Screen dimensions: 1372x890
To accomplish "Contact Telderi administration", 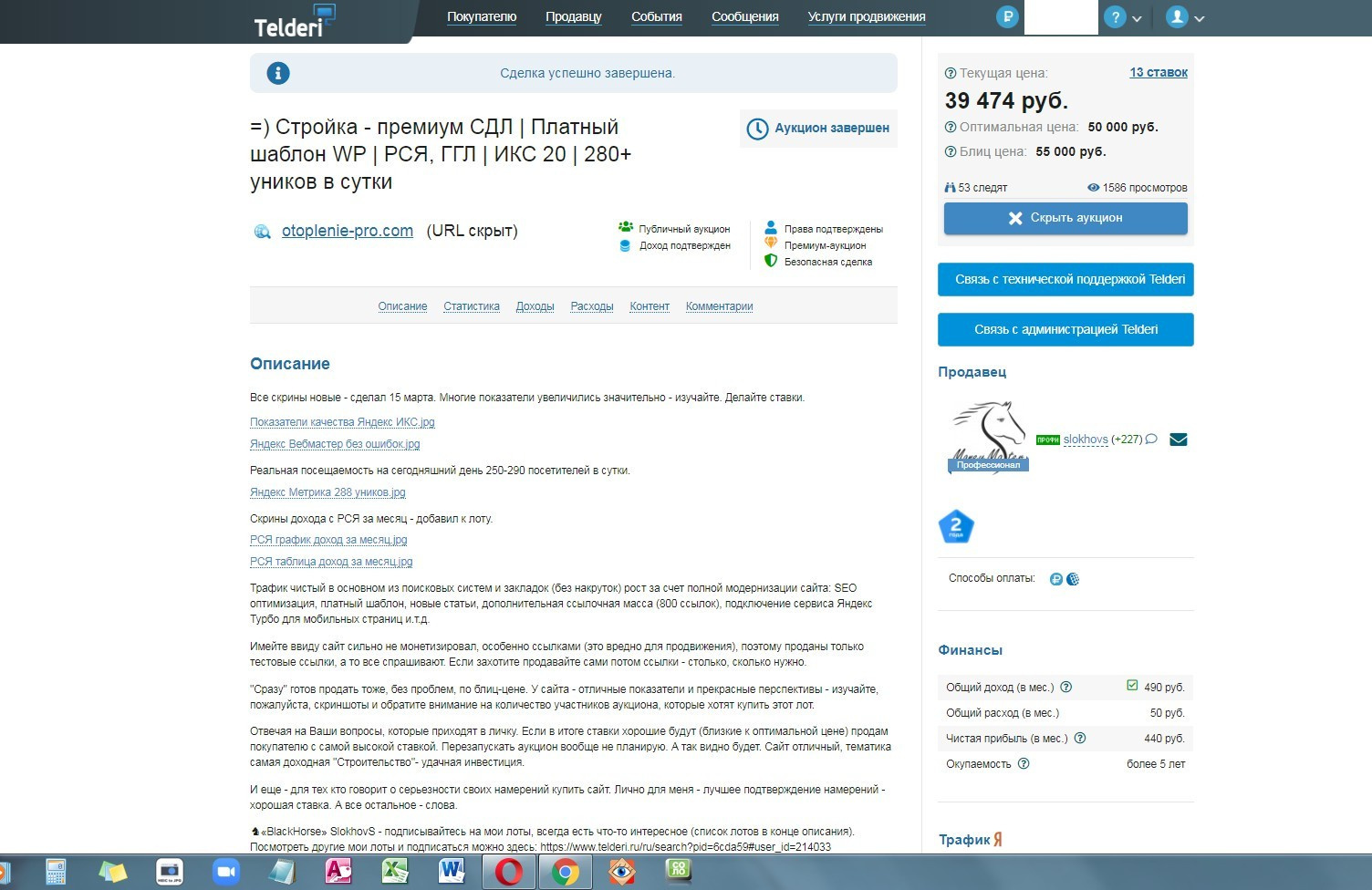I will click(1065, 329).
